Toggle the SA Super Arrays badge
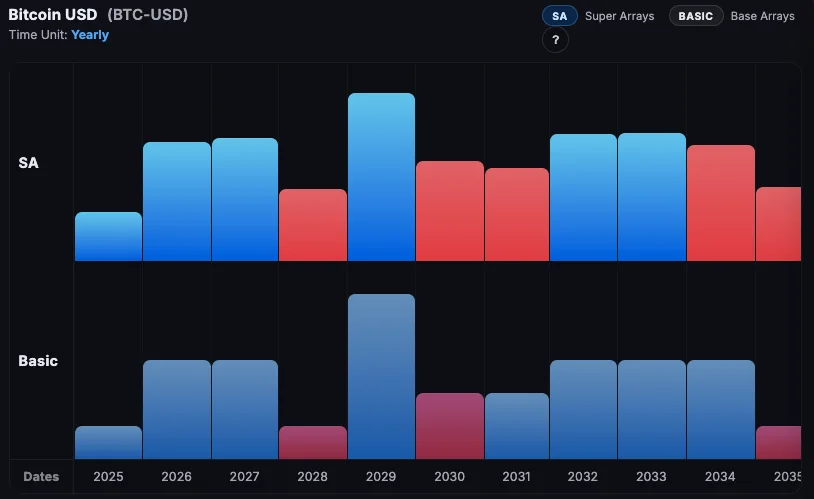This screenshot has width=814, height=499. 559,16
